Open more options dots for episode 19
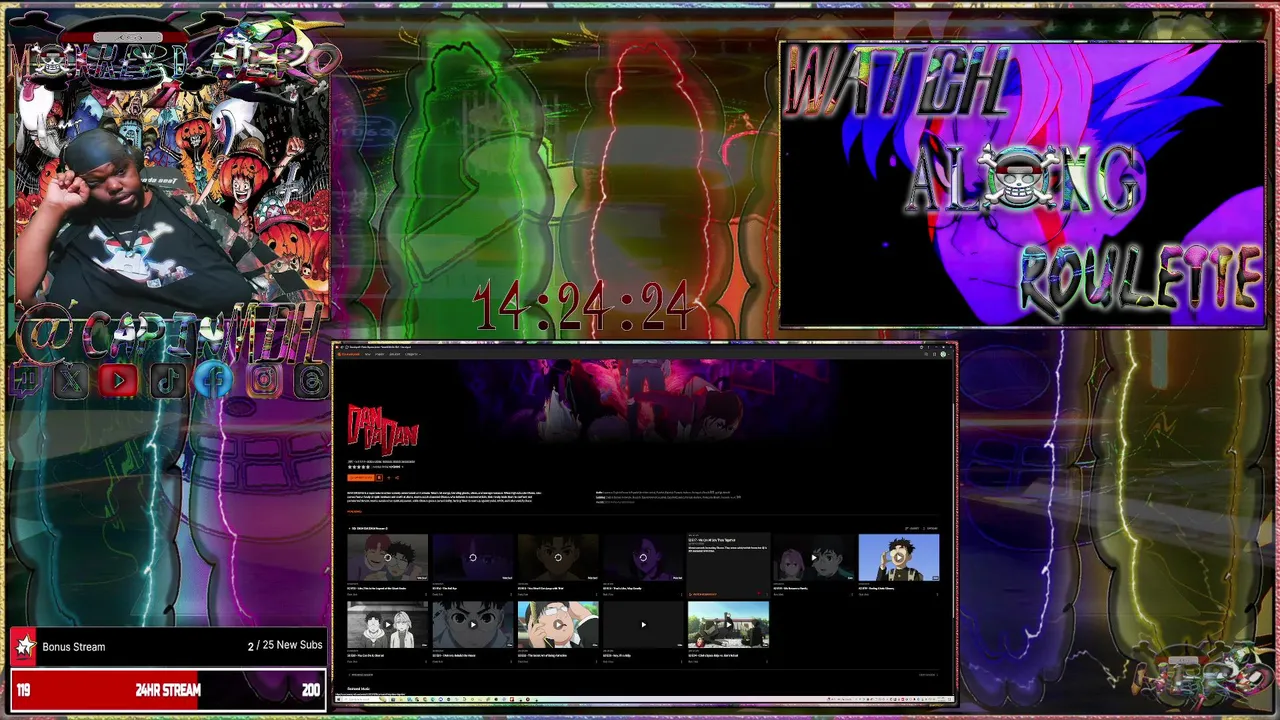This screenshot has height=720, width=1280. coord(937,594)
